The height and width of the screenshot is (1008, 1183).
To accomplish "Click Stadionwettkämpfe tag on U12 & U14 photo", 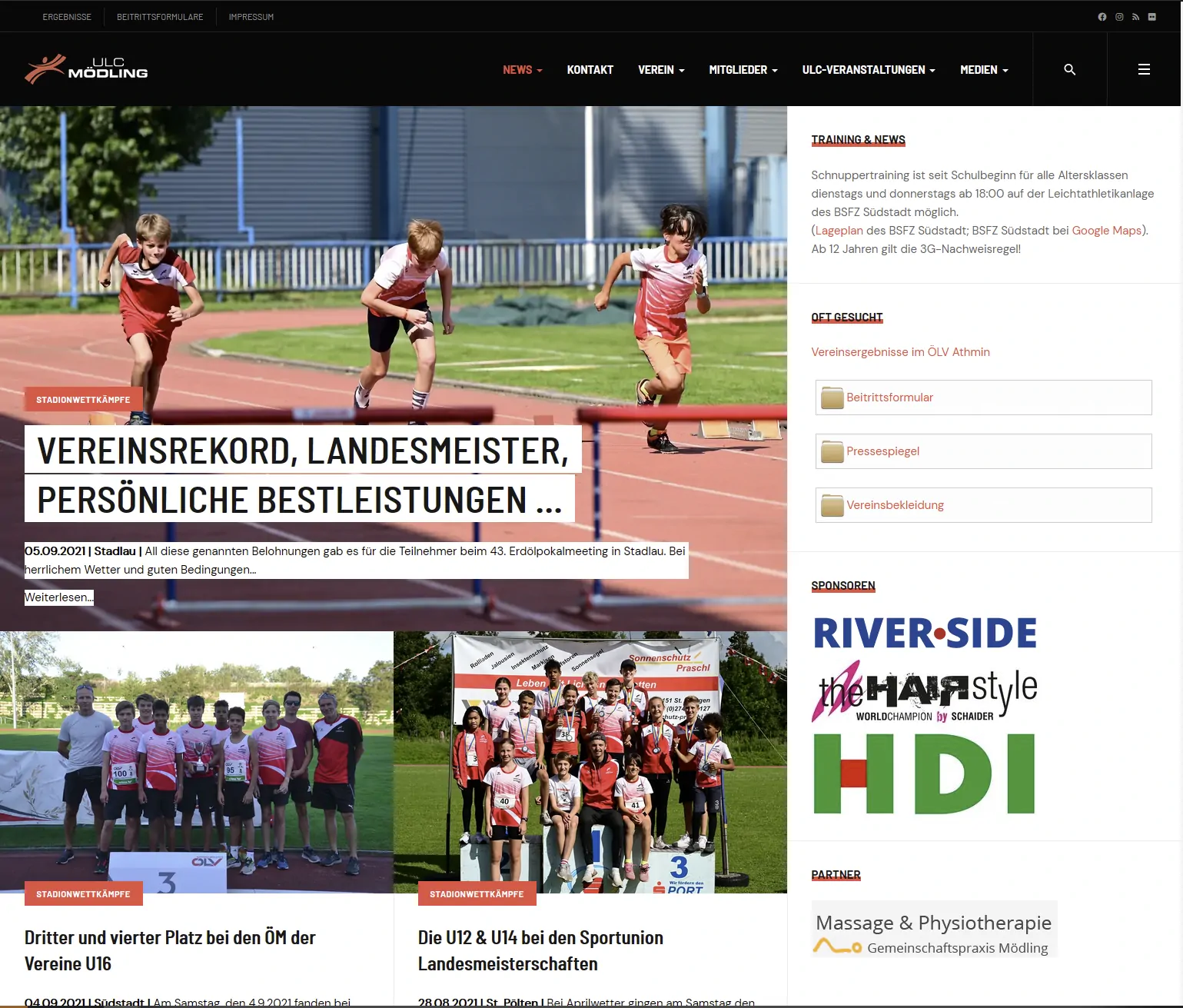I will coord(477,894).
